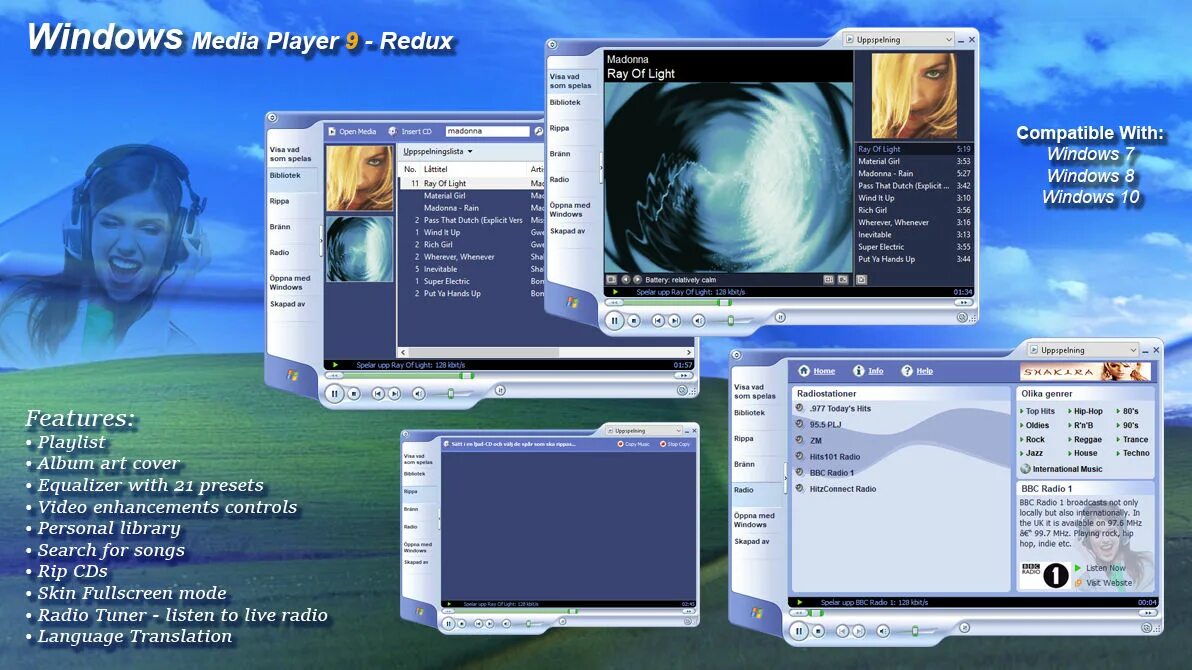1192x670 pixels.
Task: Open the Radio tab in the visualization window
Action: [x=560, y=179]
